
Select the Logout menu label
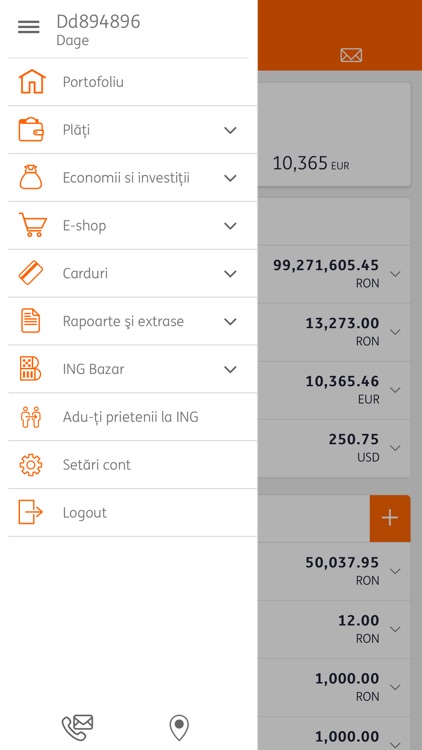point(85,513)
